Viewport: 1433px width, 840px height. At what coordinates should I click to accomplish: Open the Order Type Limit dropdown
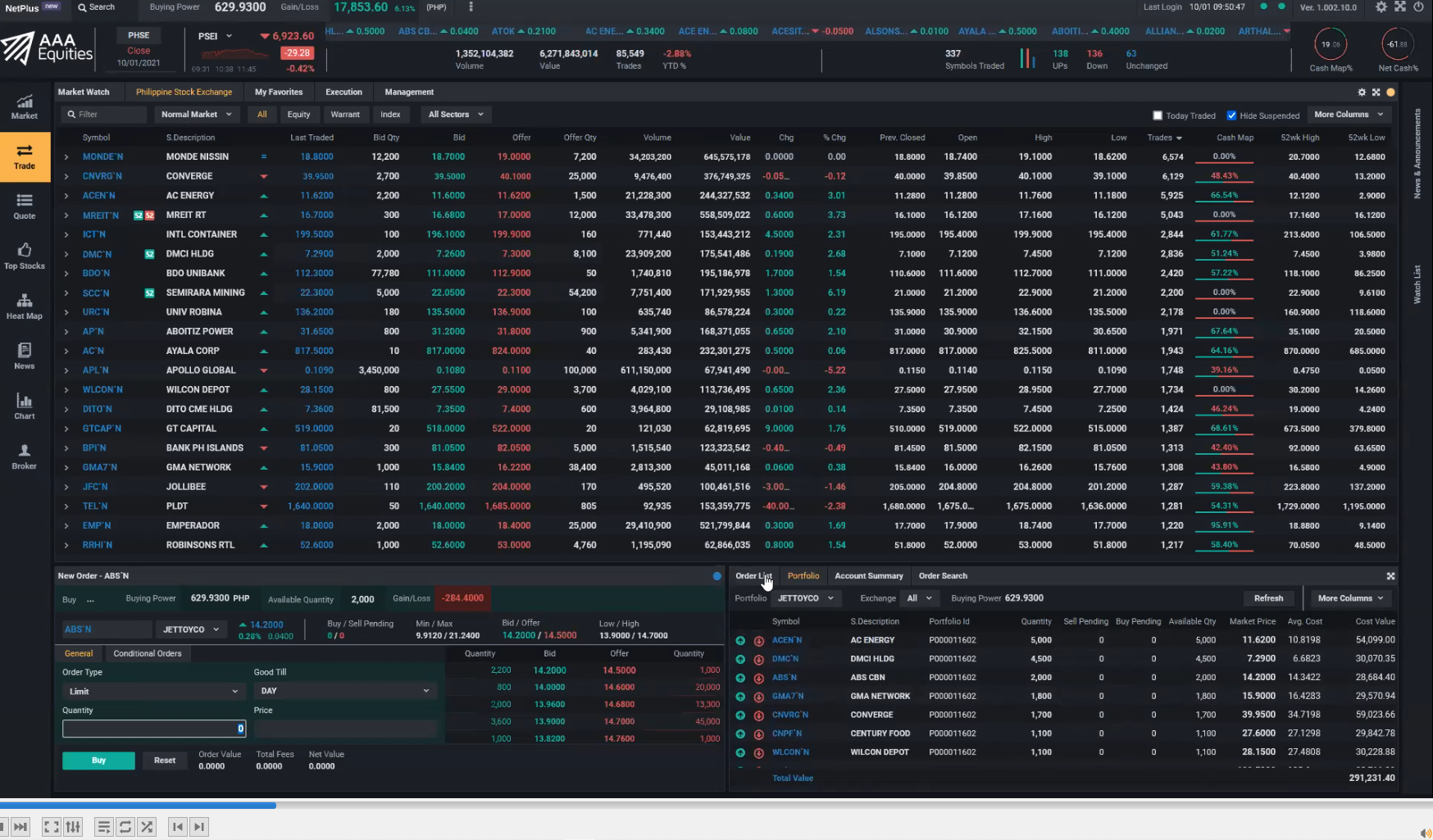(x=153, y=692)
